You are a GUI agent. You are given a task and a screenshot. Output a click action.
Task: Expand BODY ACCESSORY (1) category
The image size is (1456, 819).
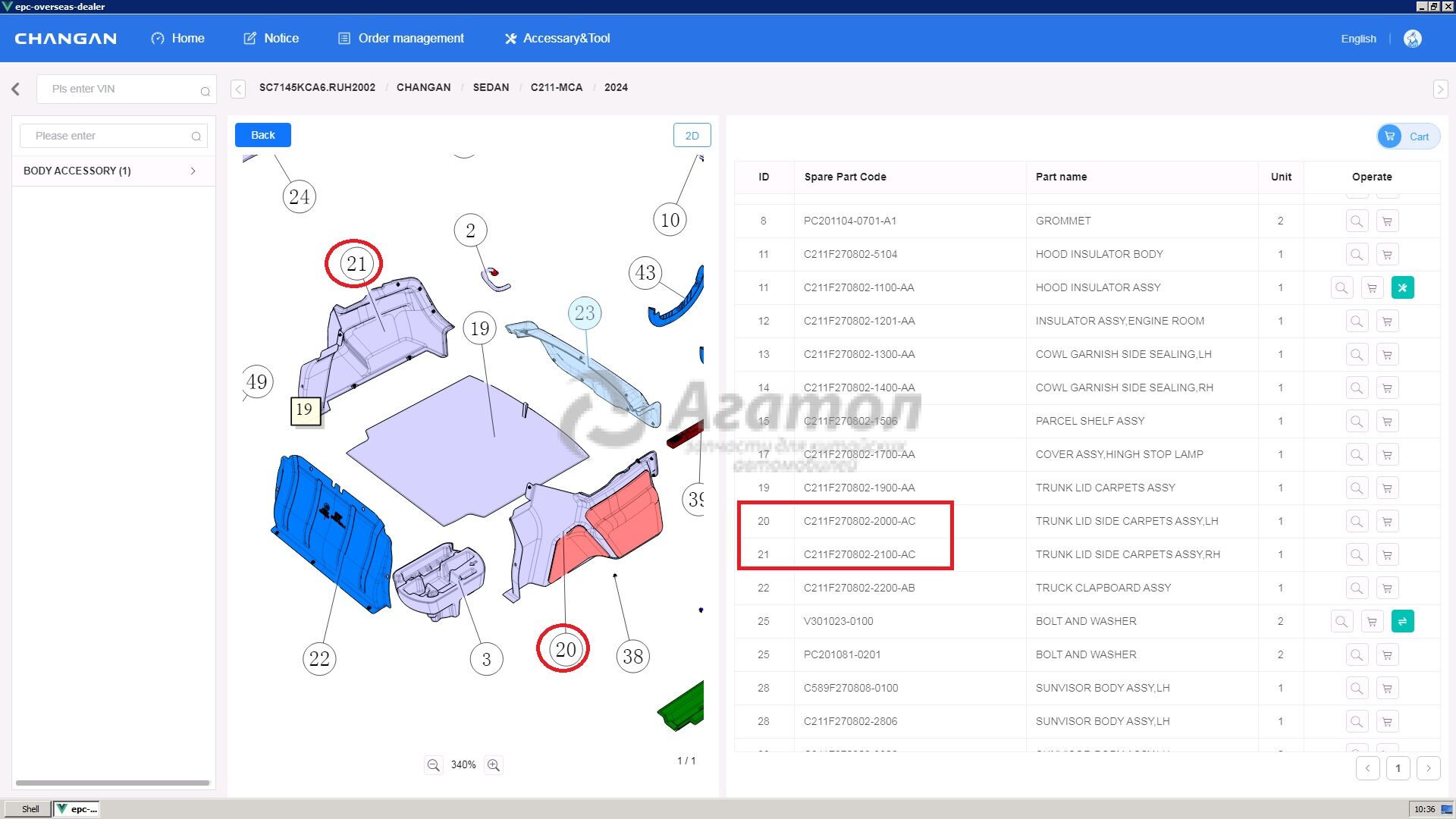193,171
